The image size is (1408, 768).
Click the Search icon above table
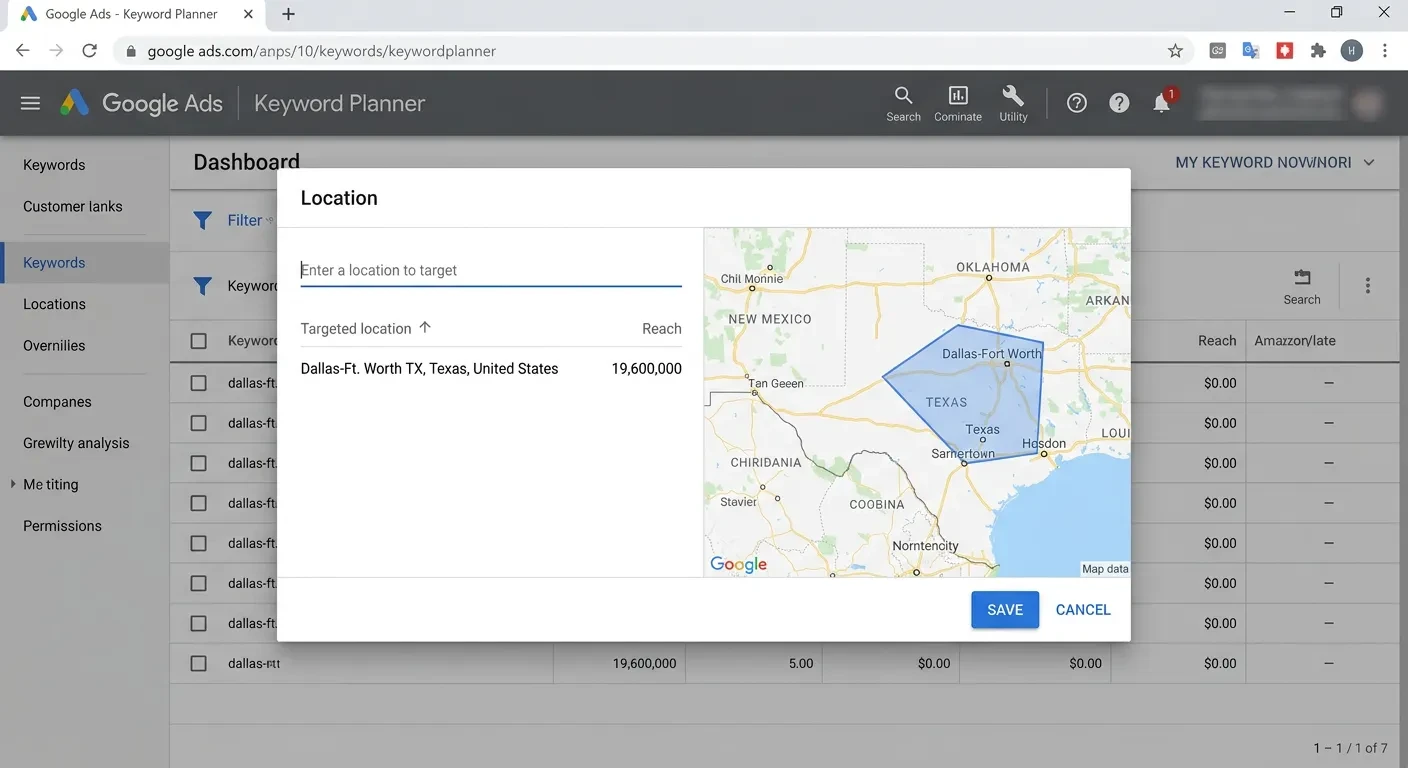click(1302, 286)
